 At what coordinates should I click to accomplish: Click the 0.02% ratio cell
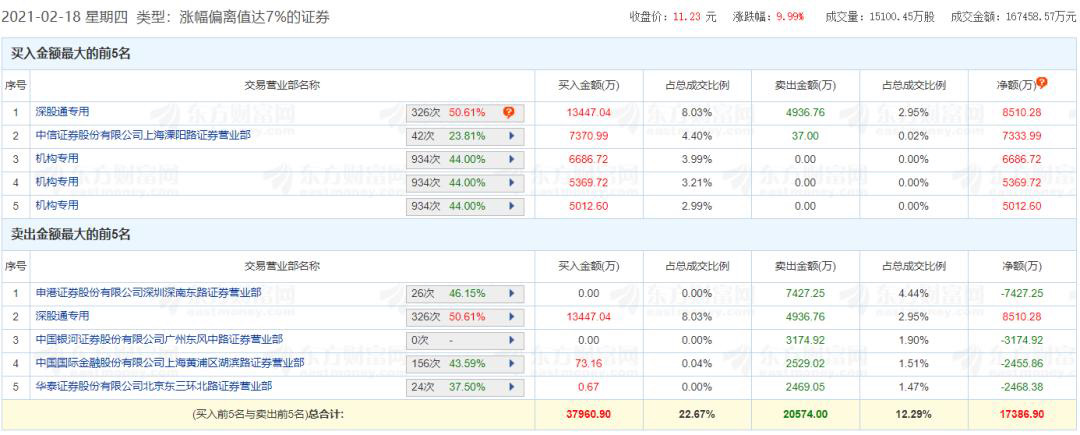pyautogui.click(x=914, y=136)
